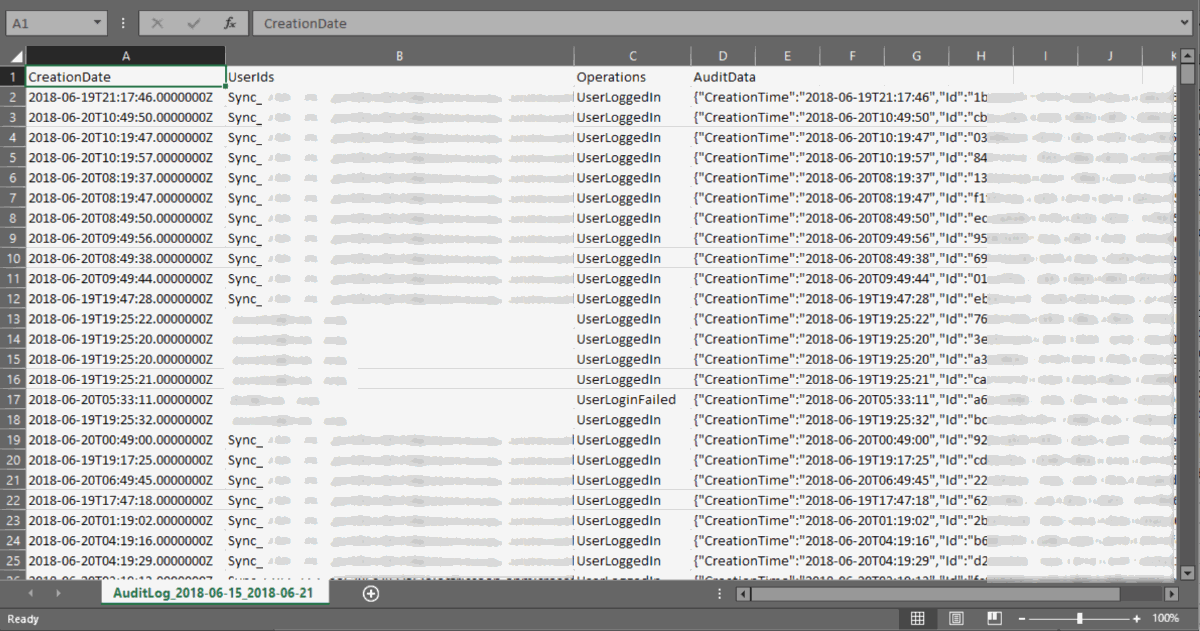Switch to Normal view icon
The width and height of the screenshot is (1200, 631).
tap(917, 619)
